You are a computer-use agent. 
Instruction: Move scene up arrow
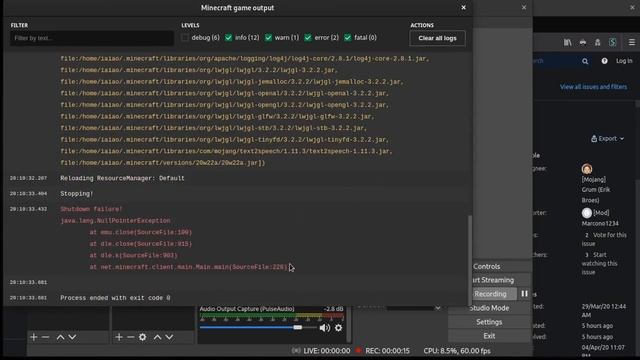[60, 337]
